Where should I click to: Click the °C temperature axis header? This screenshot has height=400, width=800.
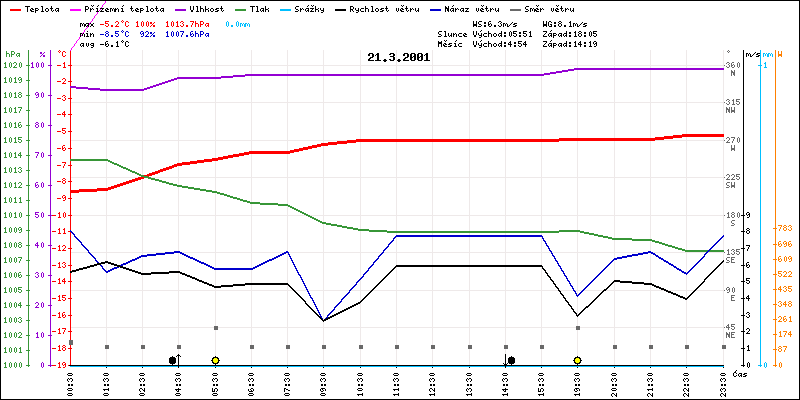click(x=63, y=53)
